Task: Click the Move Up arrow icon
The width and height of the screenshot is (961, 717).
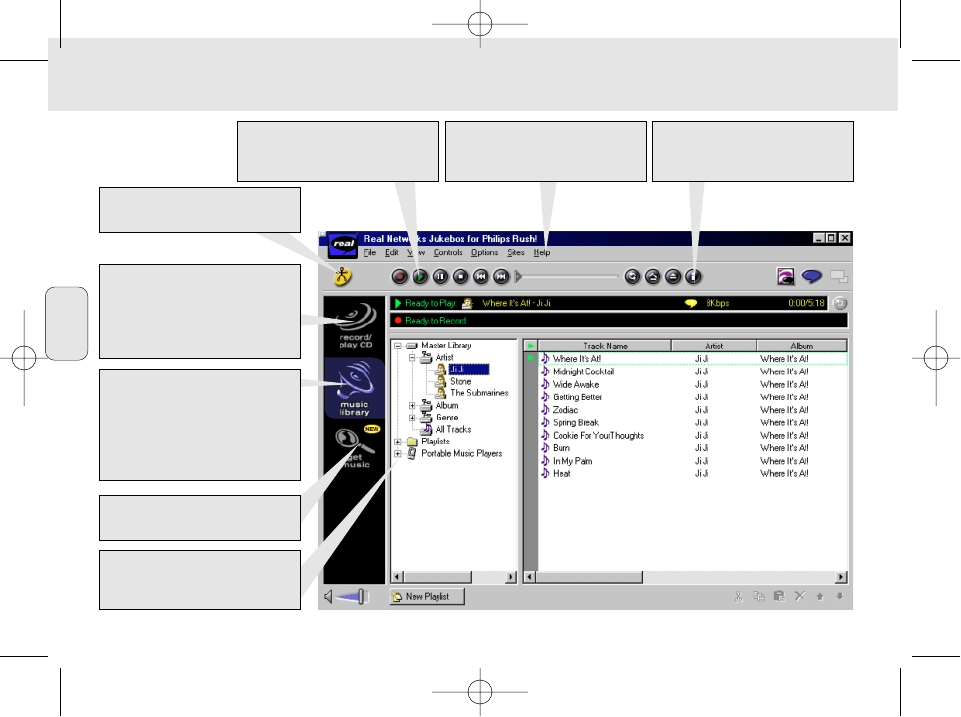Action: (819, 596)
